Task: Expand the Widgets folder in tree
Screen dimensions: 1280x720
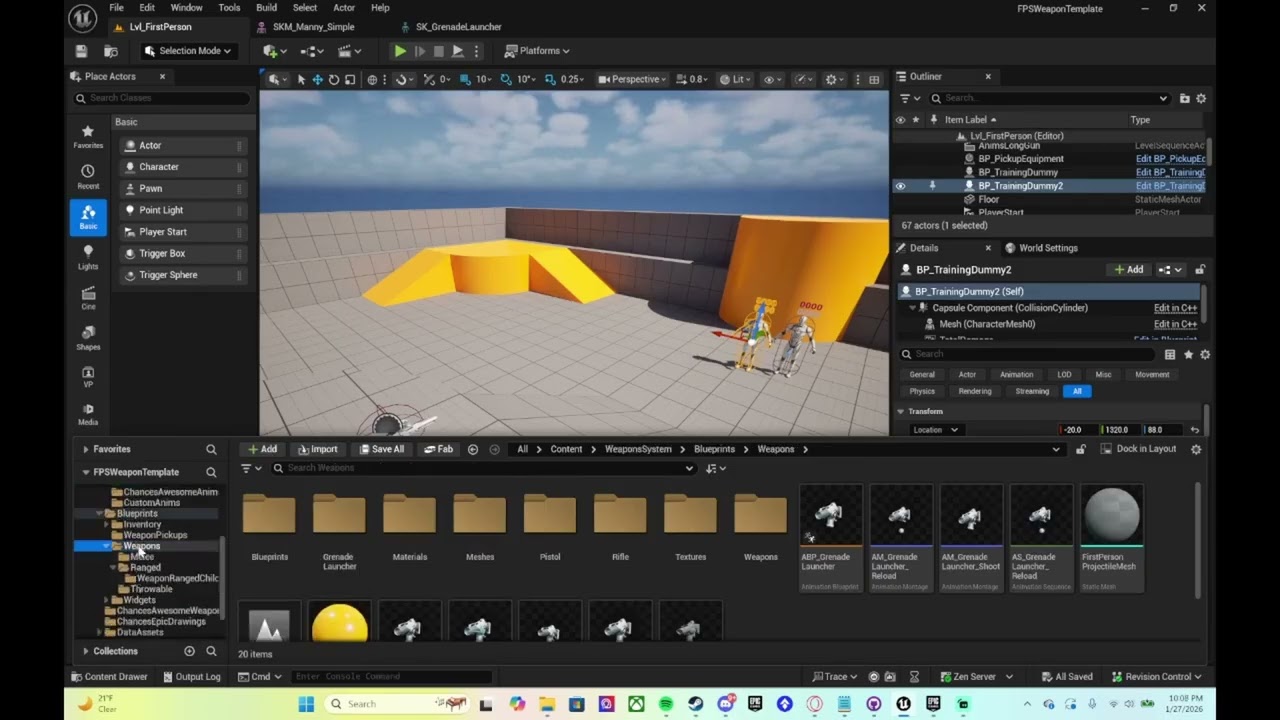Action: coord(106,600)
